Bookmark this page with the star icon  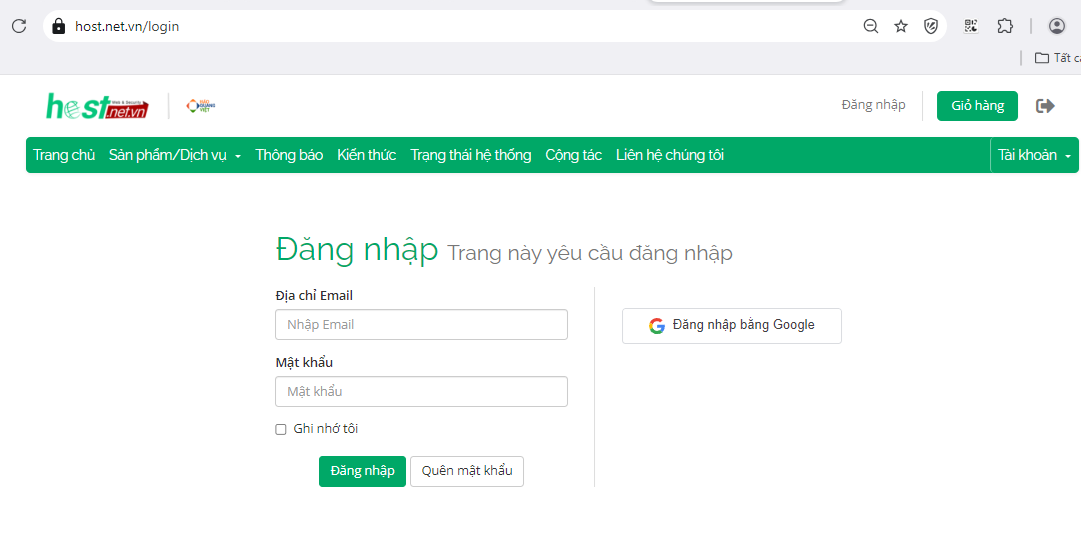[x=901, y=27]
